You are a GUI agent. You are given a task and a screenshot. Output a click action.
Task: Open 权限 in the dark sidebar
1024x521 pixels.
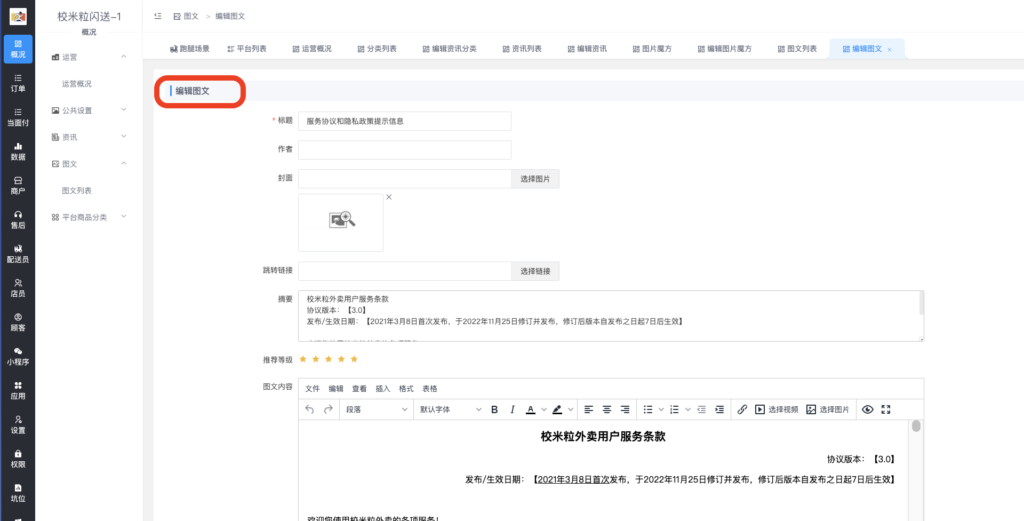pos(18,458)
